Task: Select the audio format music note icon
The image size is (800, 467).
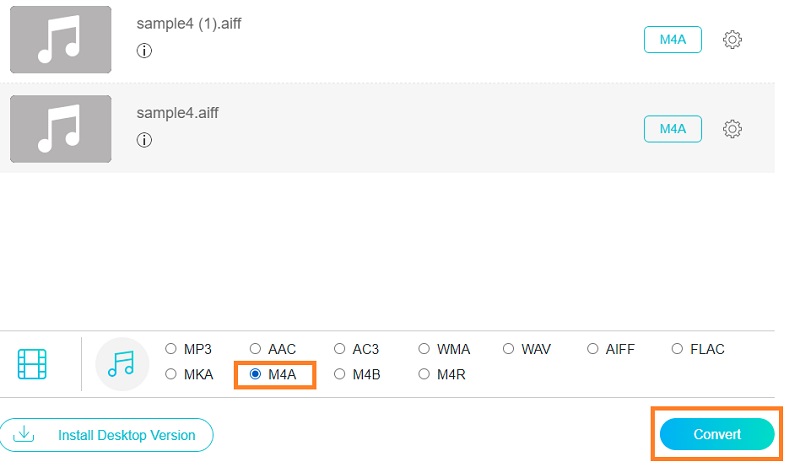Action: point(121,363)
